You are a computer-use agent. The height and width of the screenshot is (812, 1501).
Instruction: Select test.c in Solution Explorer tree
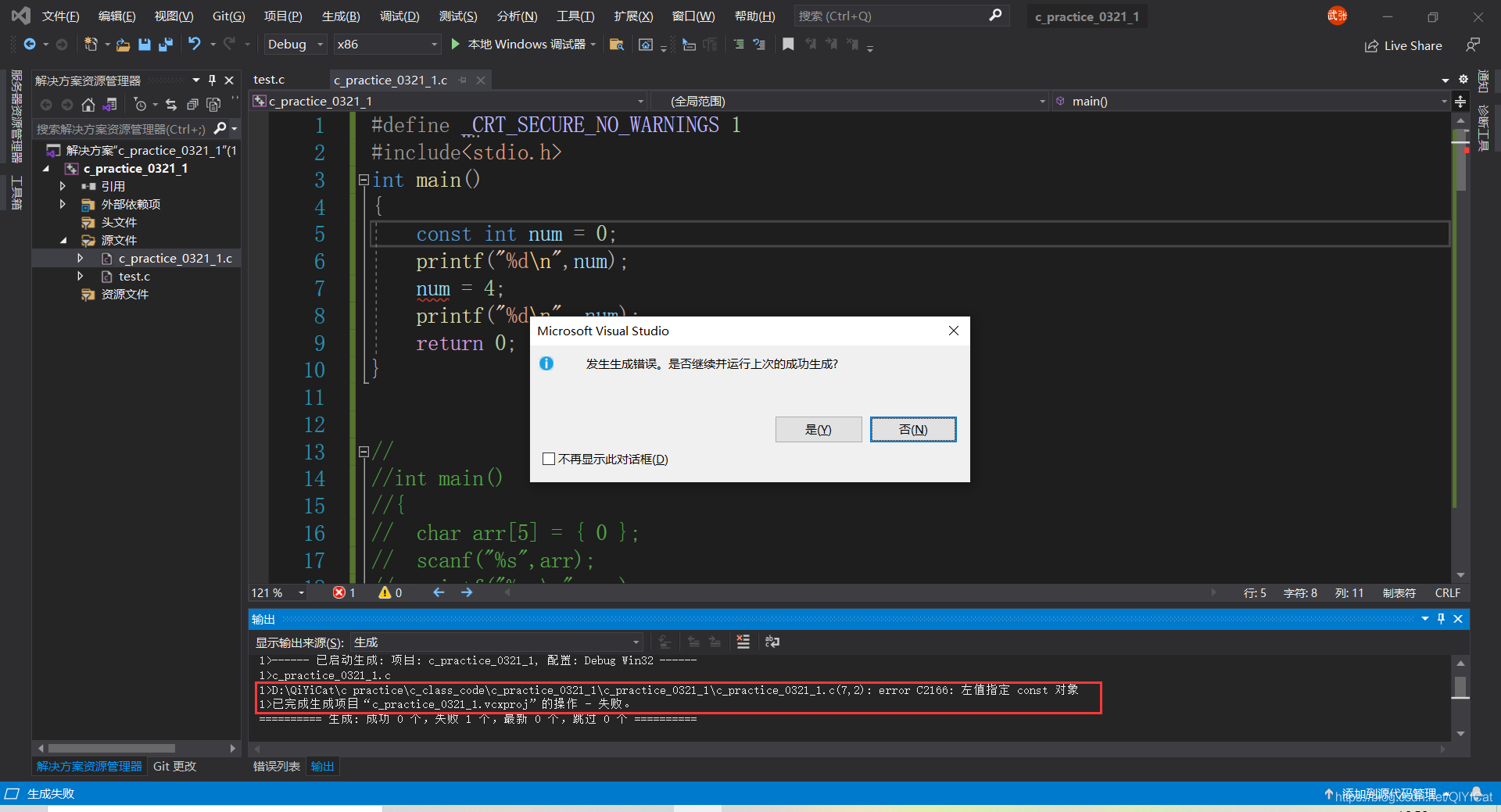click(x=134, y=277)
